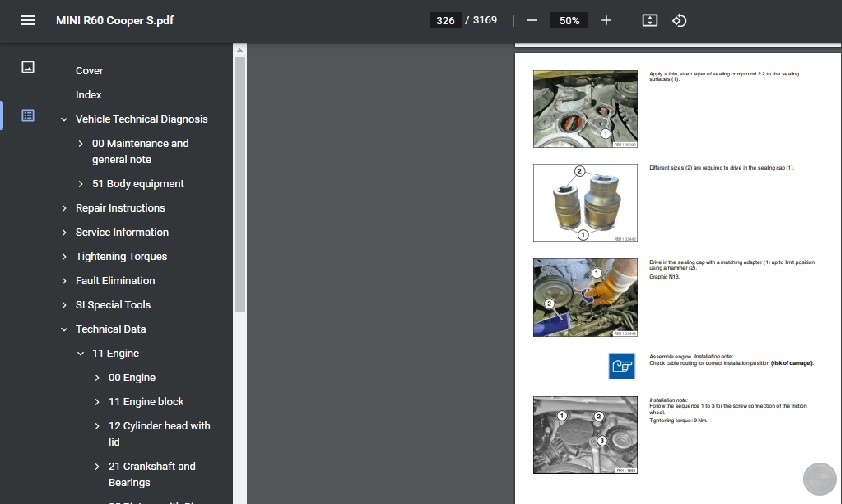
Task: Click the sealing compound engine photo
Action: coord(585,109)
